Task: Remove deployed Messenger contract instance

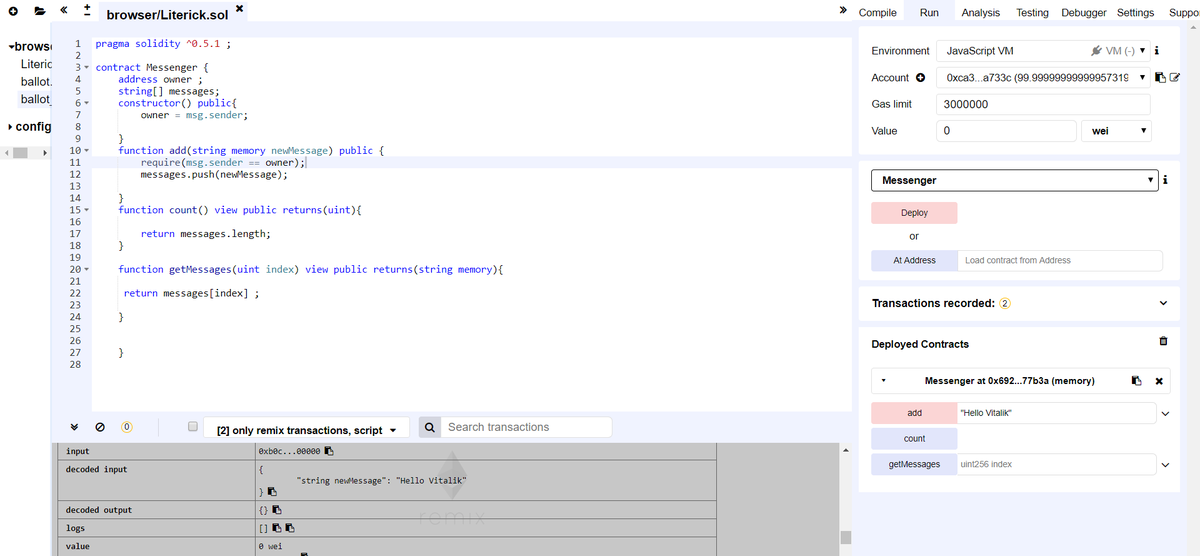Action: pos(1159,381)
